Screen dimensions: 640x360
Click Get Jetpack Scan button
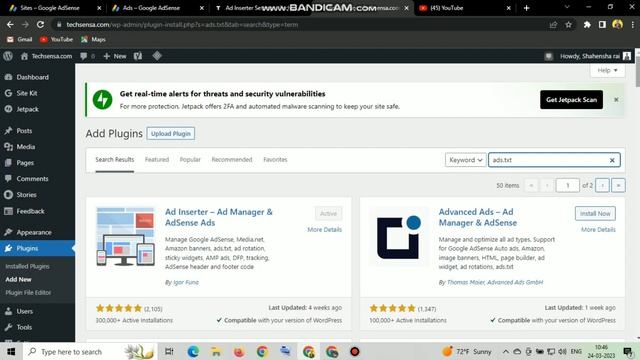point(571,100)
